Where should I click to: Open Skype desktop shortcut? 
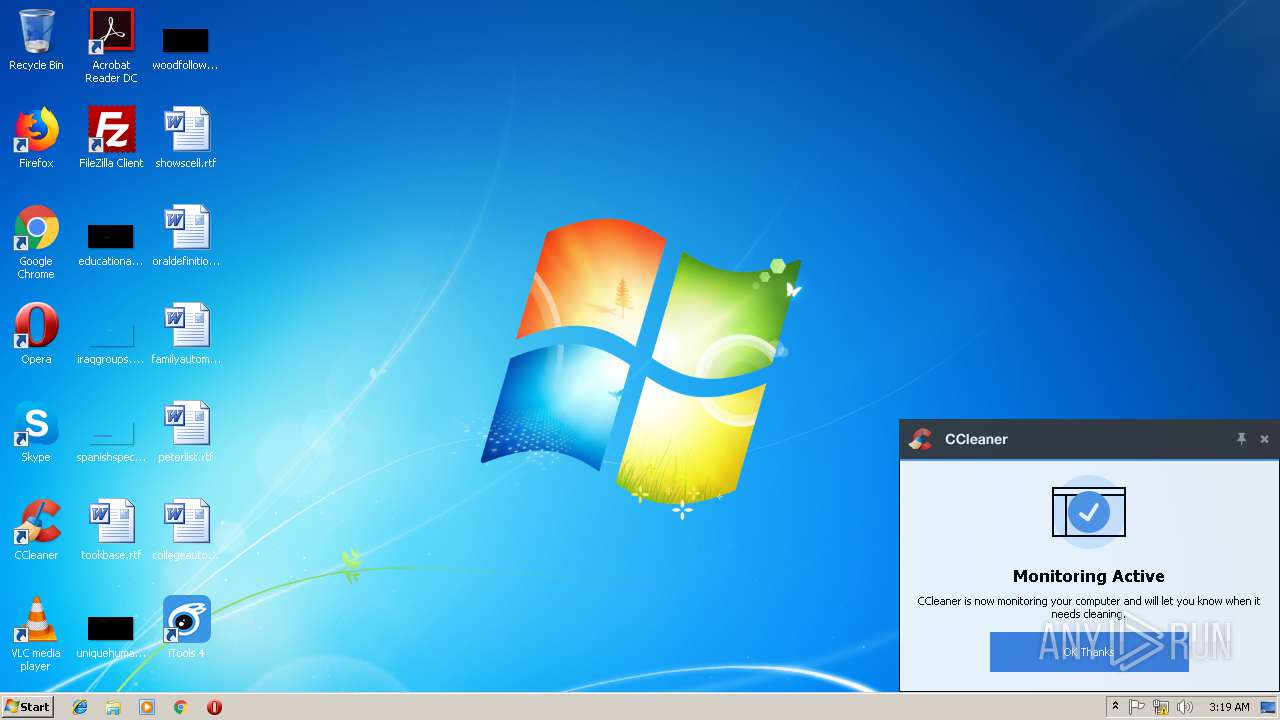[x=36, y=432]
